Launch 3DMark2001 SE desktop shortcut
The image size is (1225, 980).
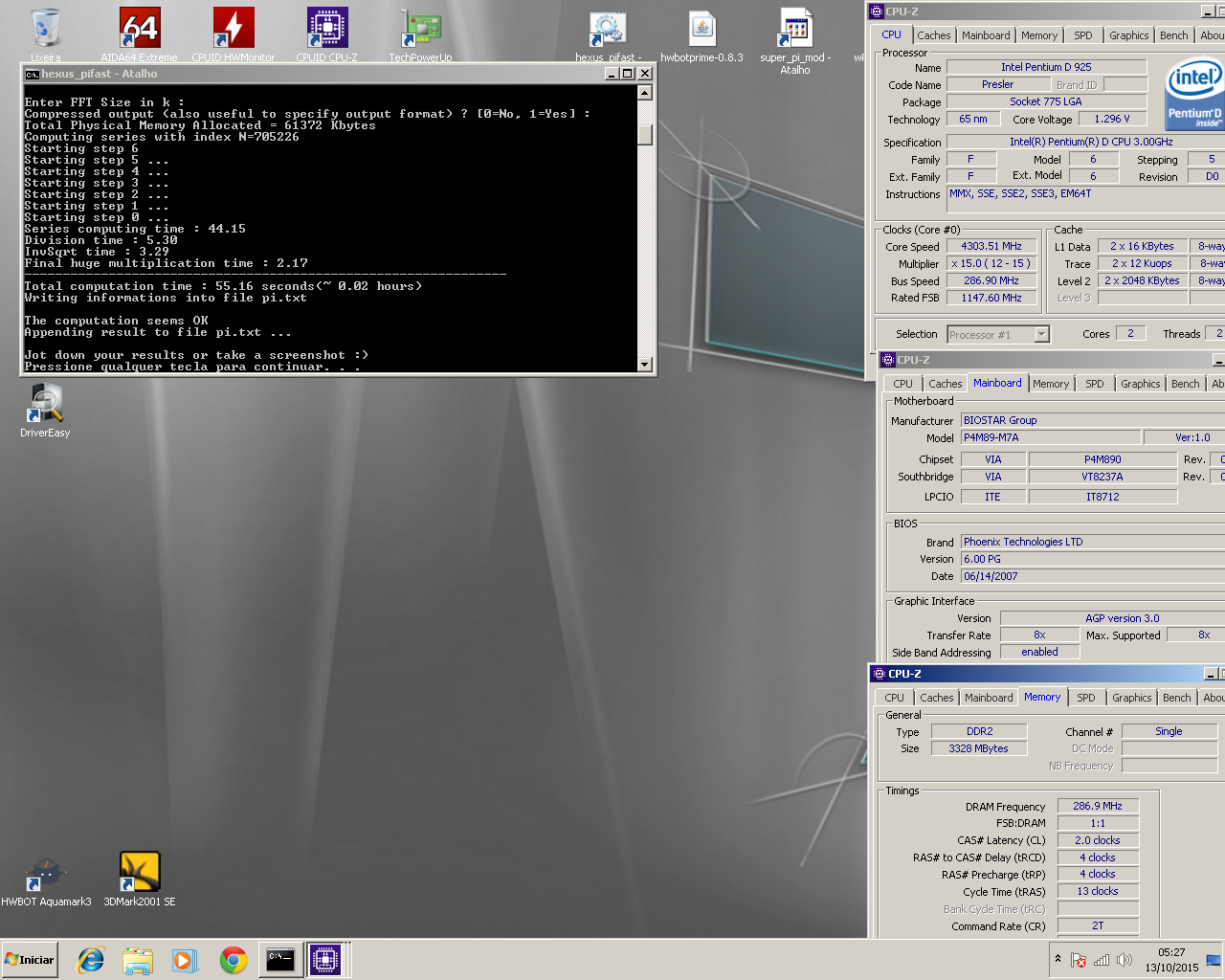click(140, 880)
